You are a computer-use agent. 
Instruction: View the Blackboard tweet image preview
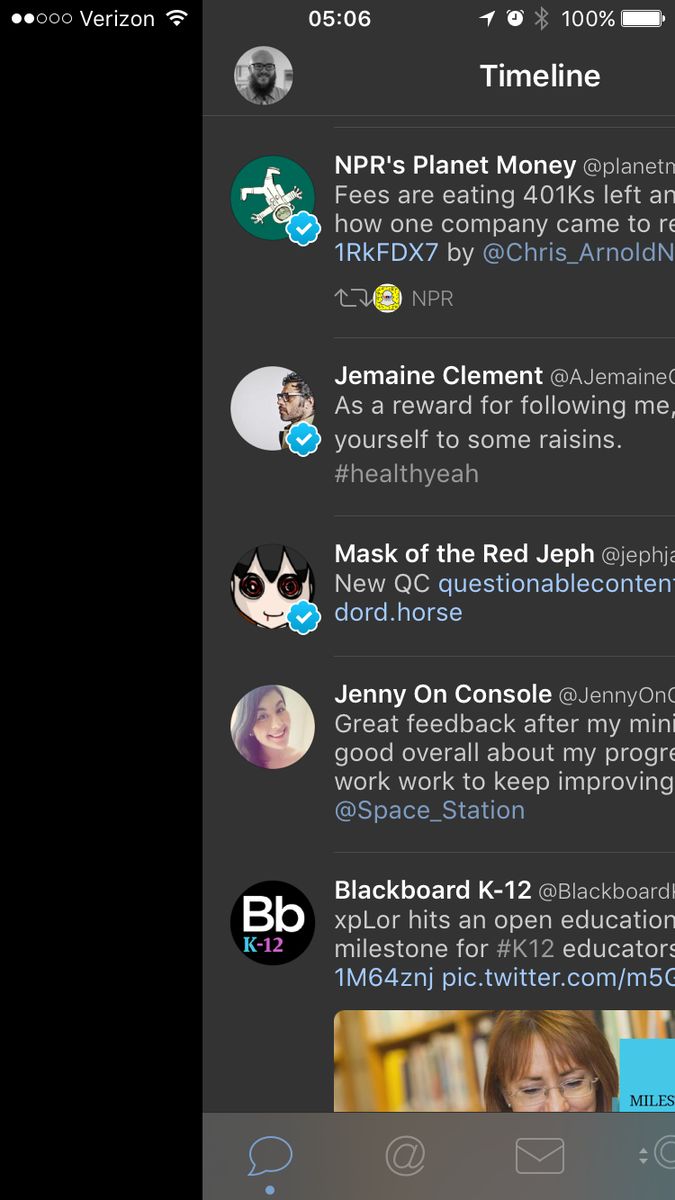(504, 1061)
